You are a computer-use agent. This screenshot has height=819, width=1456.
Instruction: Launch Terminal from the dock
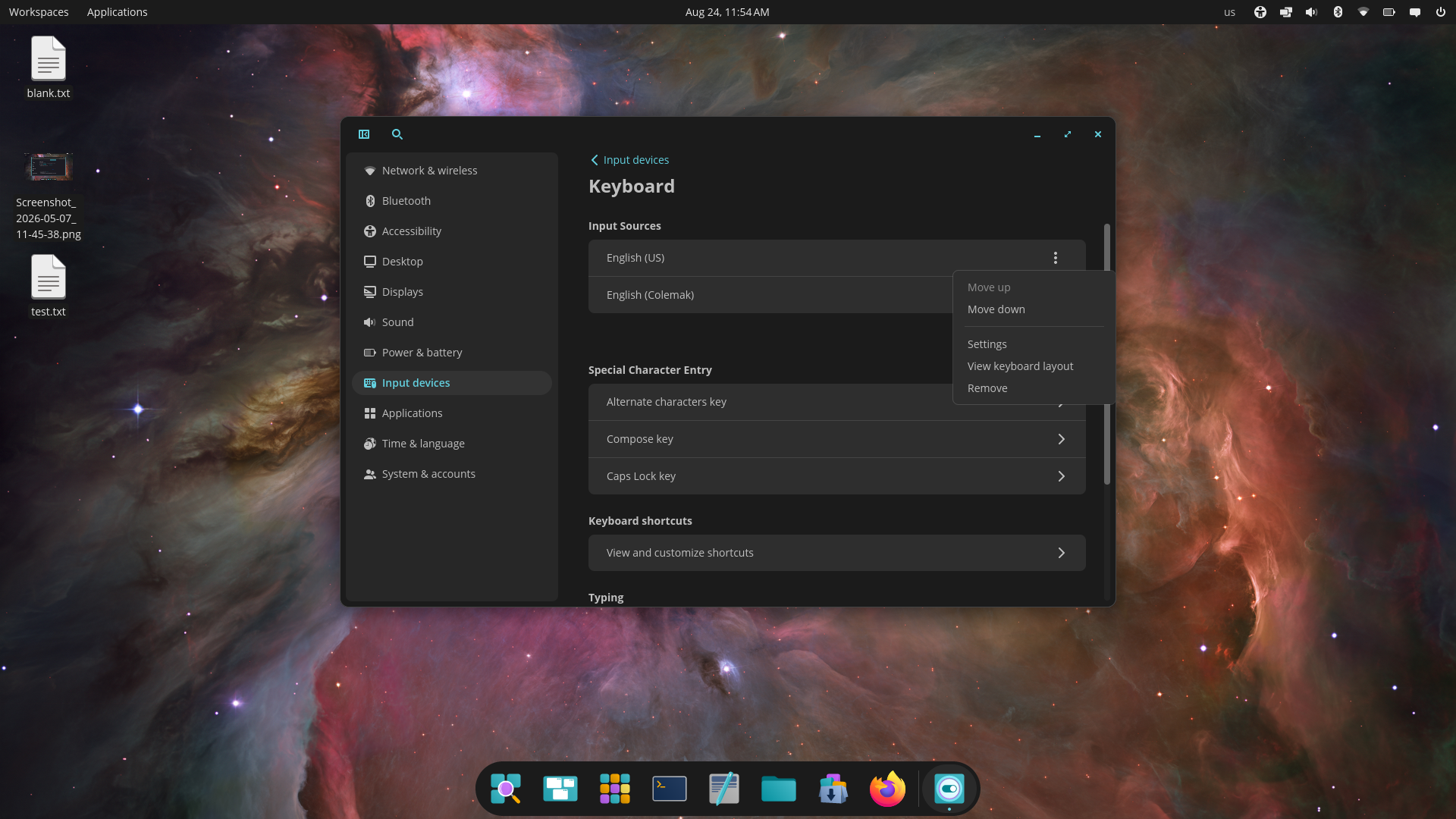click(x=670, y=789)
